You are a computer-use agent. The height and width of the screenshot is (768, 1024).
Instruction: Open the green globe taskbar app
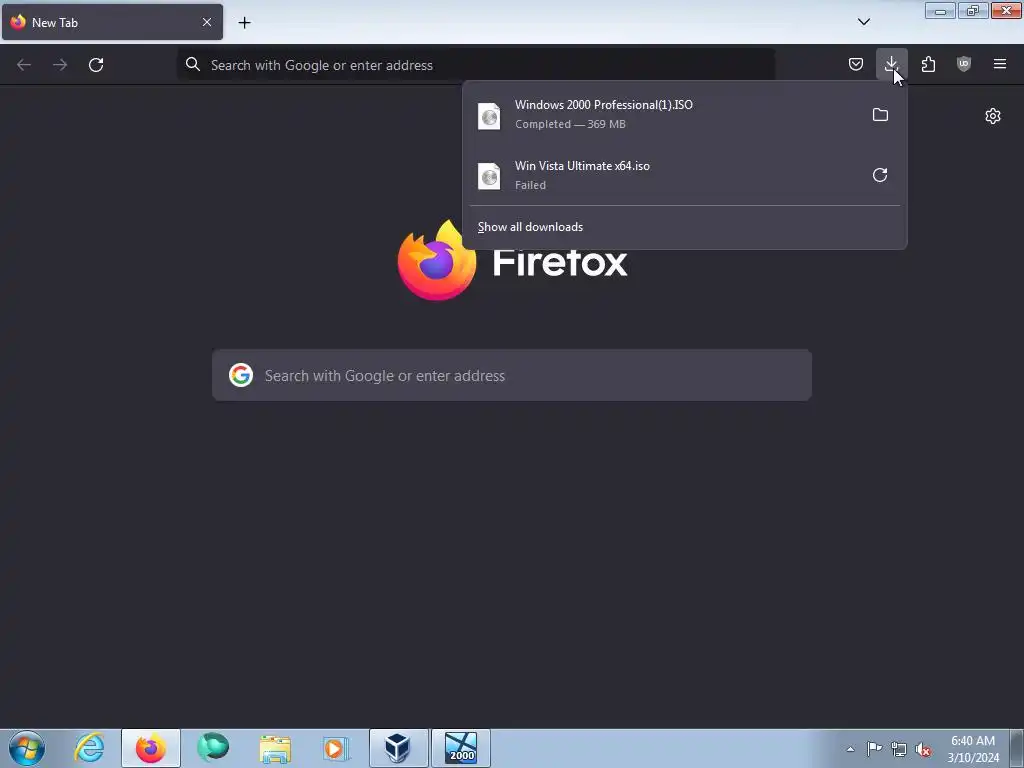coord(213,748)
